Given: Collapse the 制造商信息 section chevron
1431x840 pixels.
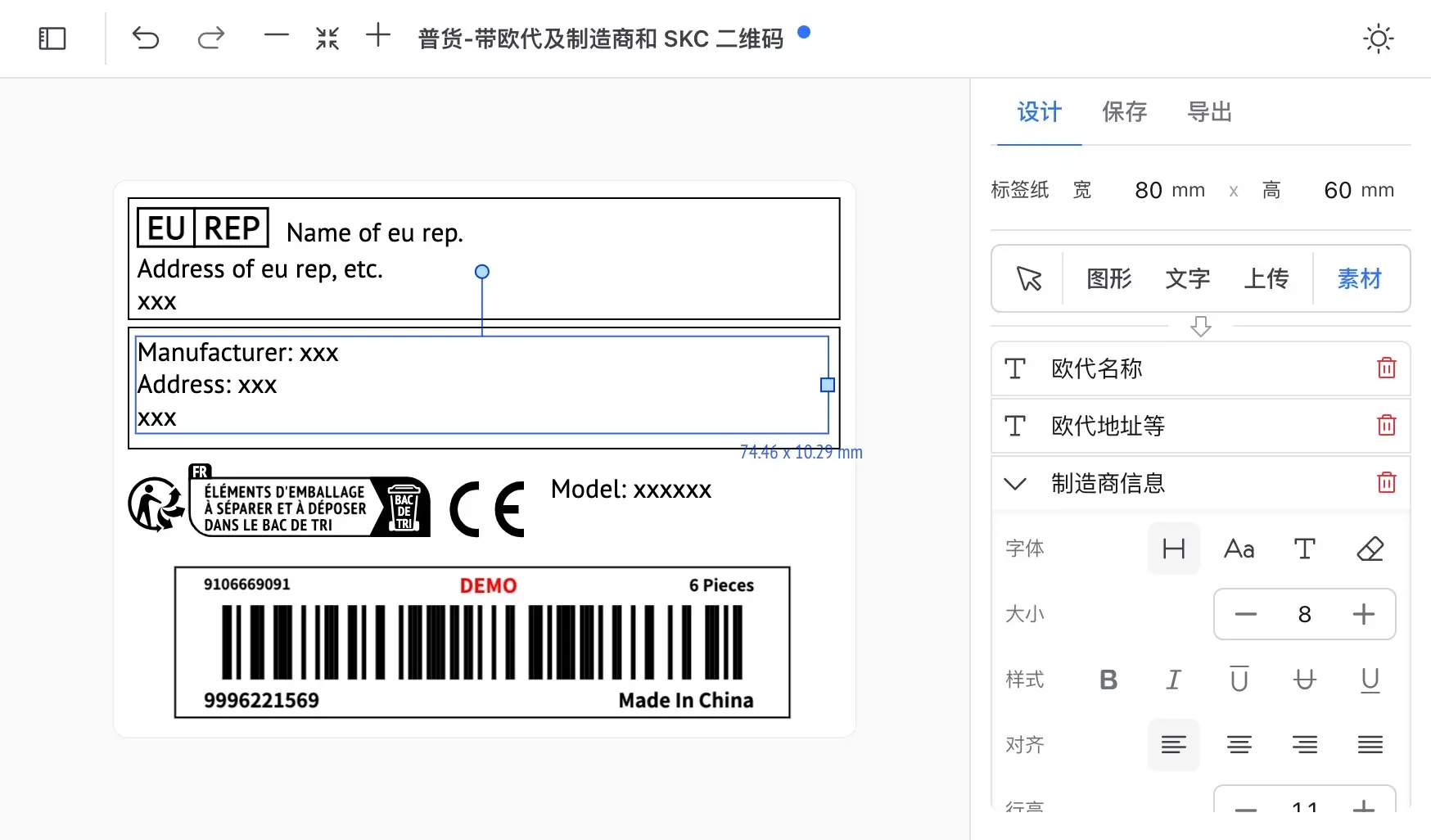Looking at the screenshot, I should pos(1015,484).
